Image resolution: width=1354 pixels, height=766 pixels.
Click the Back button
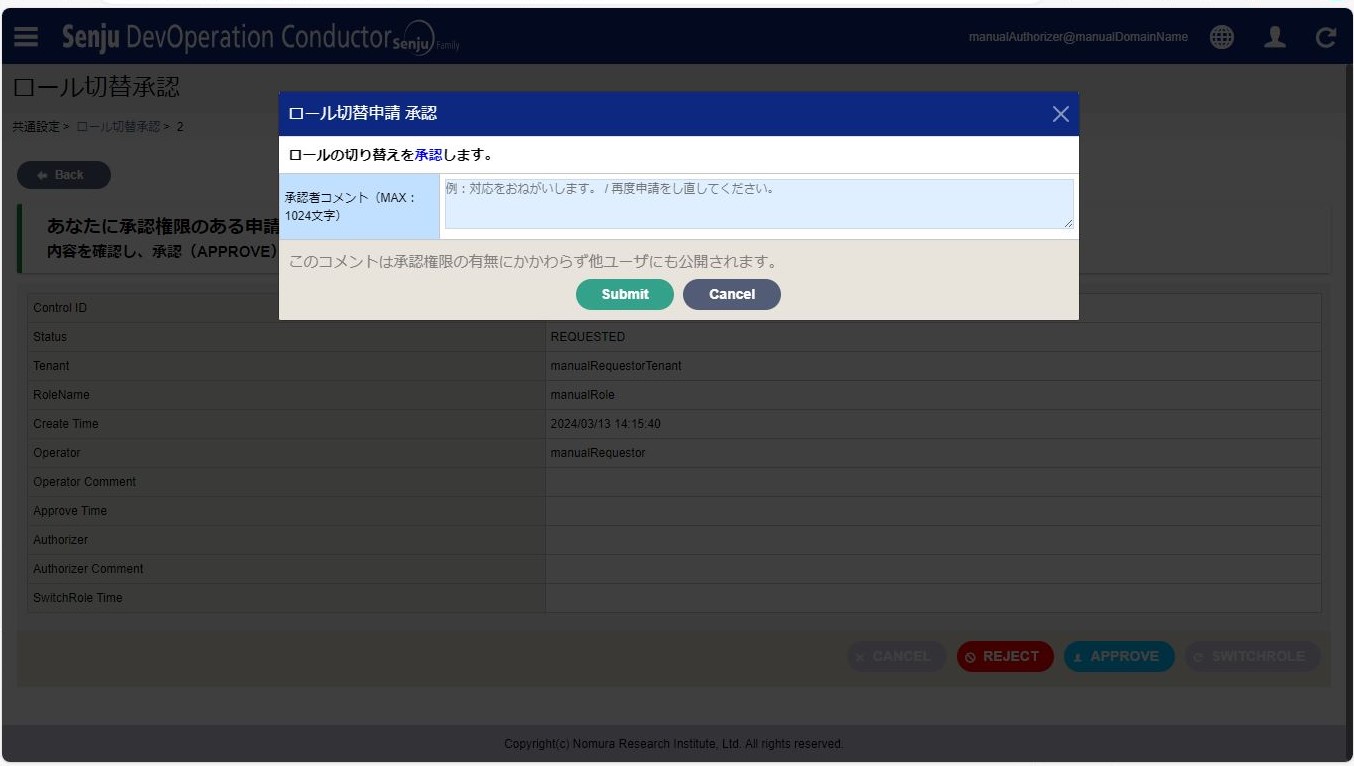(x=64, y=175)
